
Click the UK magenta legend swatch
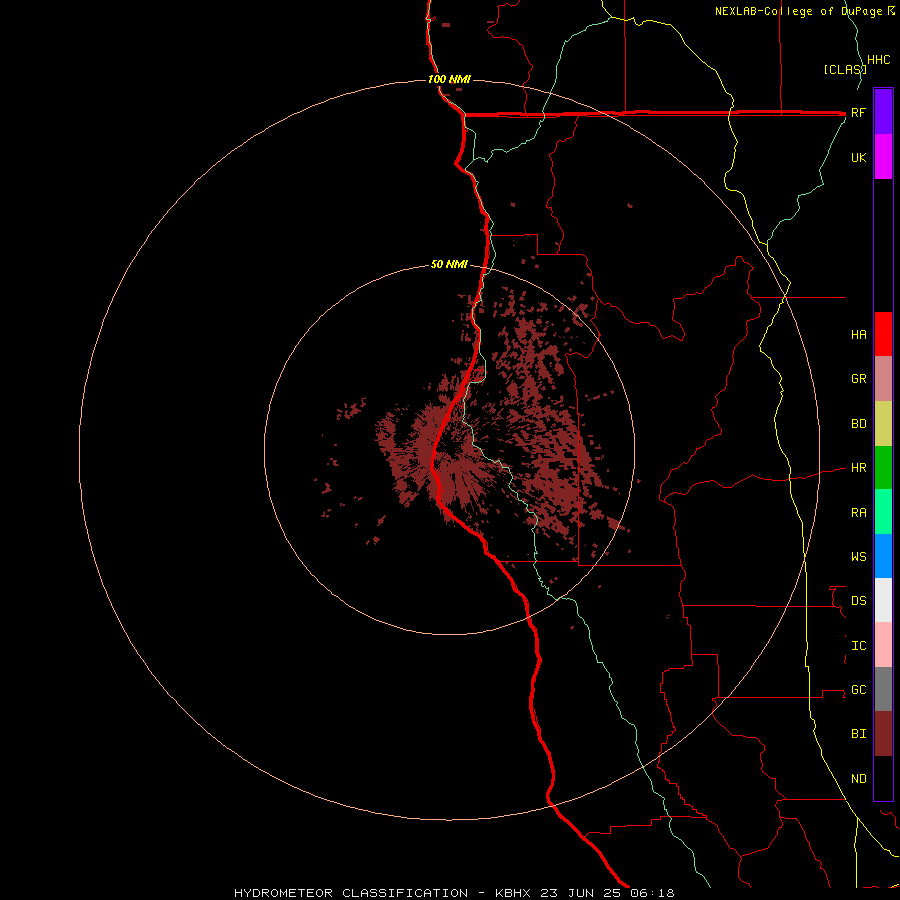point(883,157)
